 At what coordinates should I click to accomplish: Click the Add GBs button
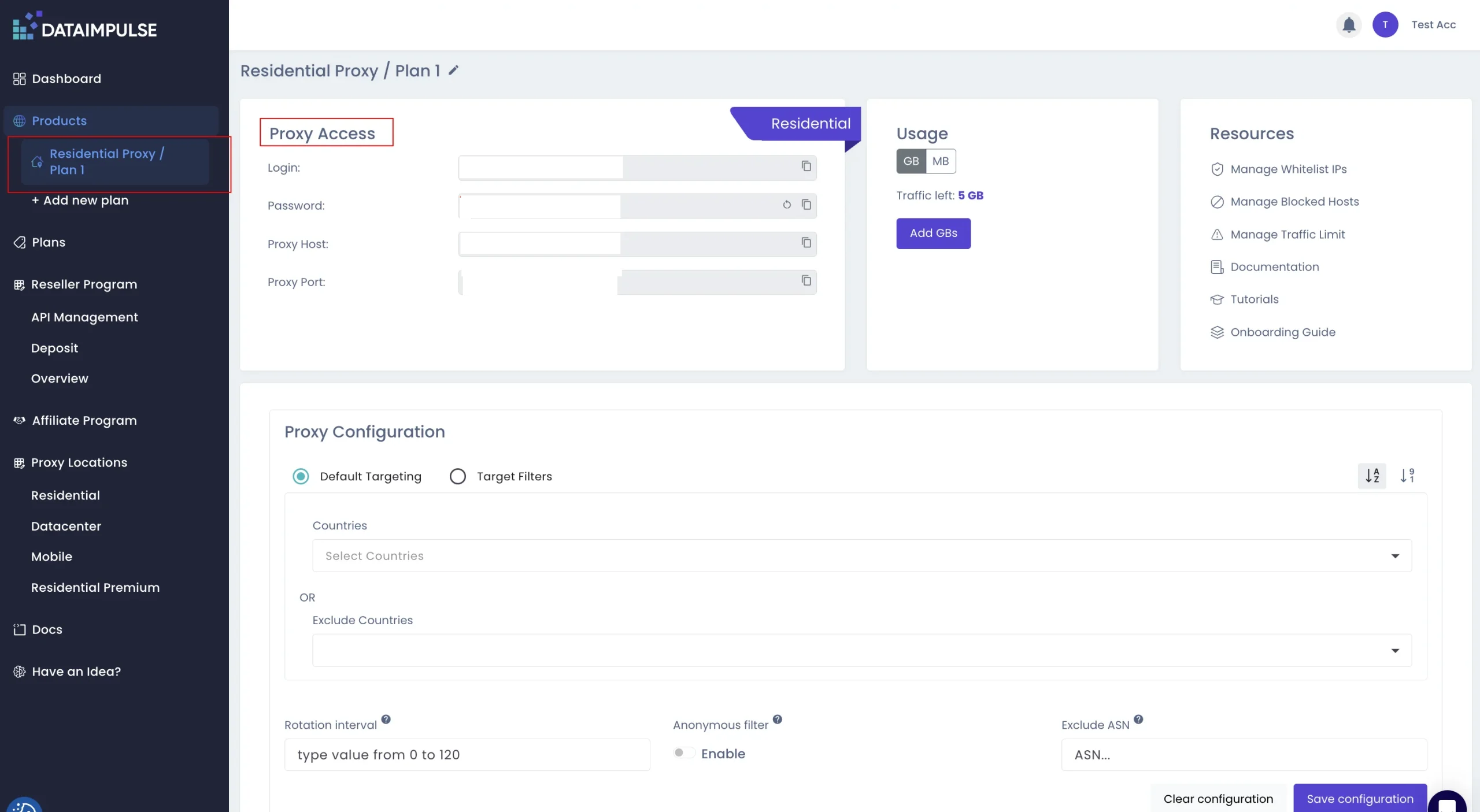coord(933,233)
